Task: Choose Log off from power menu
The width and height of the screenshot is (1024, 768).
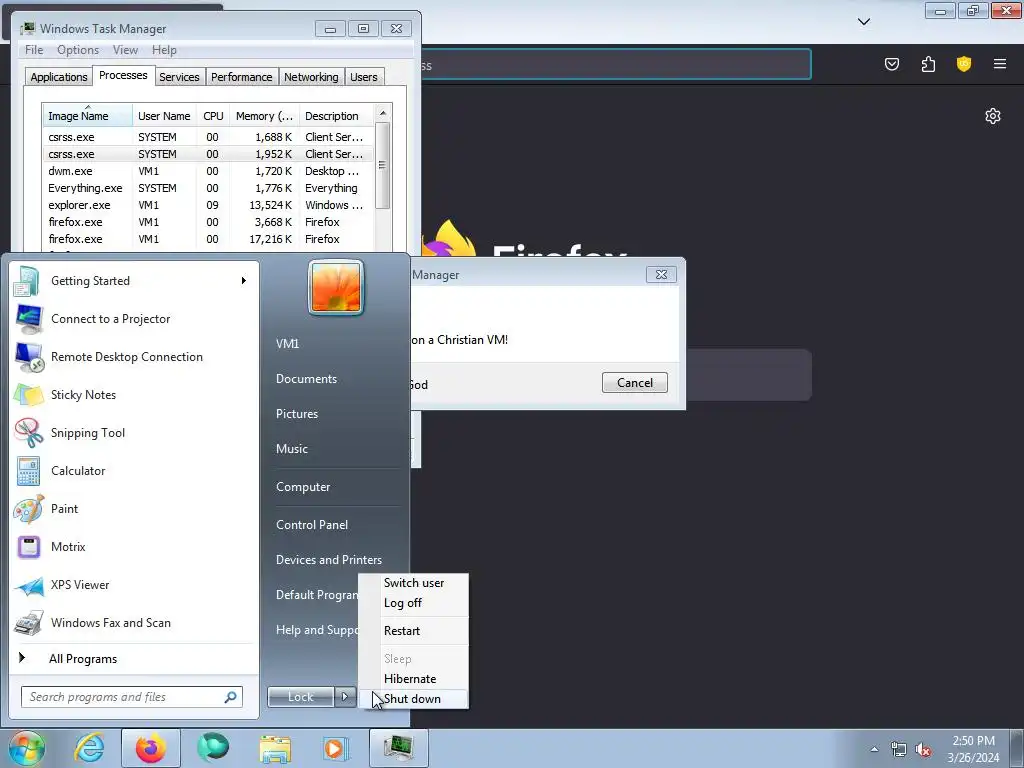Action: [413, 603]
